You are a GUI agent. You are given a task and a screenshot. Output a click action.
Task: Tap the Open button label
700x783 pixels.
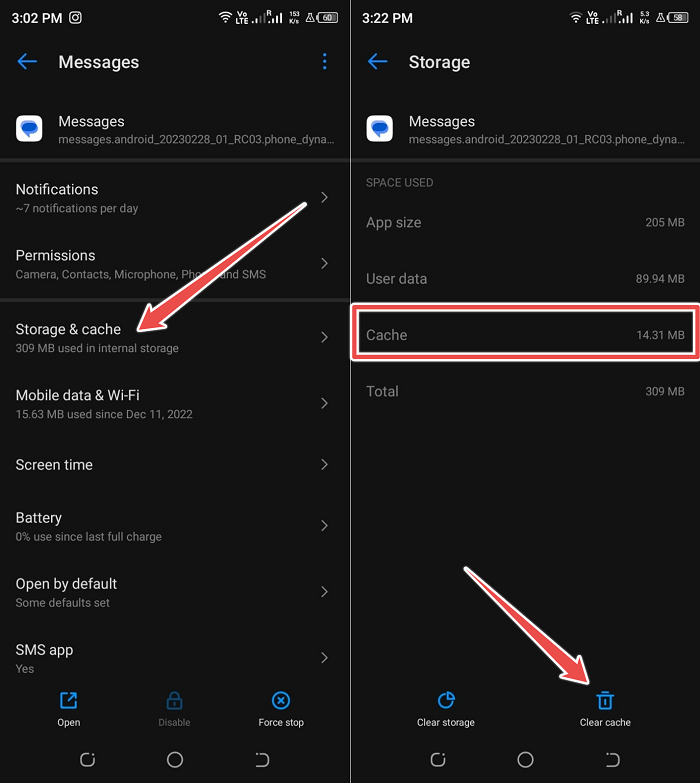[x=68, y=722]
